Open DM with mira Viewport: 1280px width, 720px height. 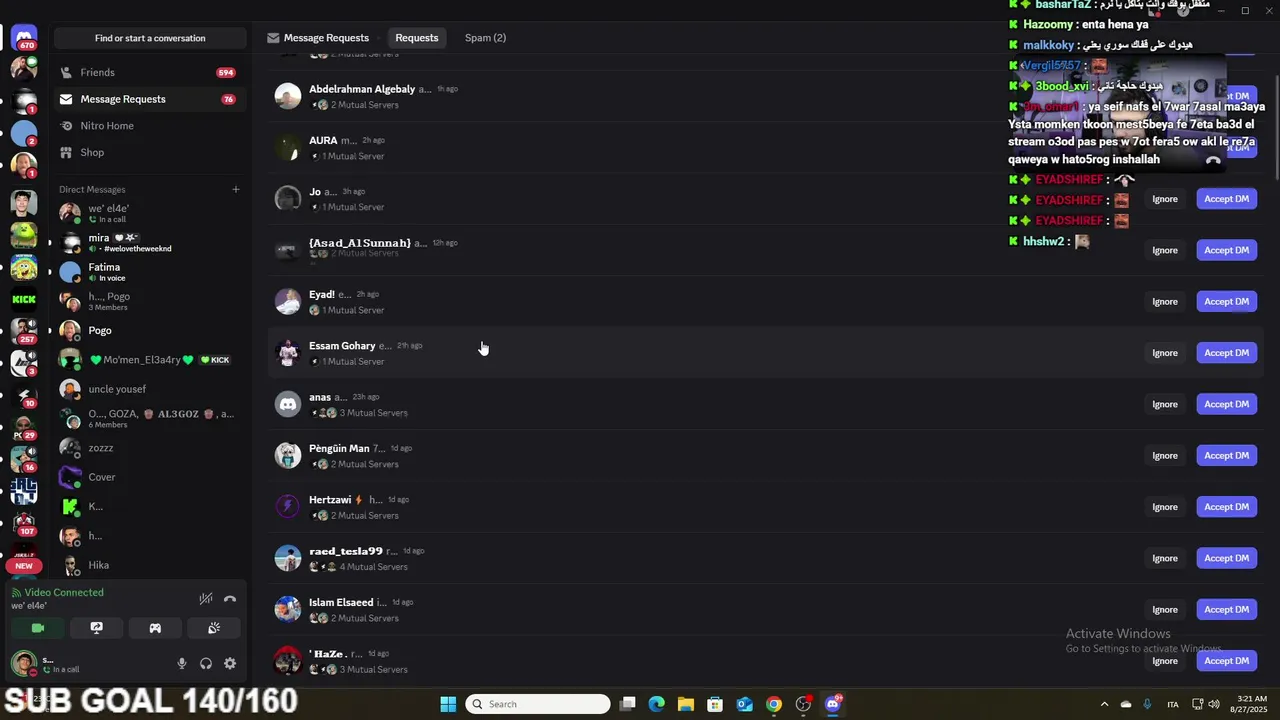pyautogui.click(x=148, y=243)
